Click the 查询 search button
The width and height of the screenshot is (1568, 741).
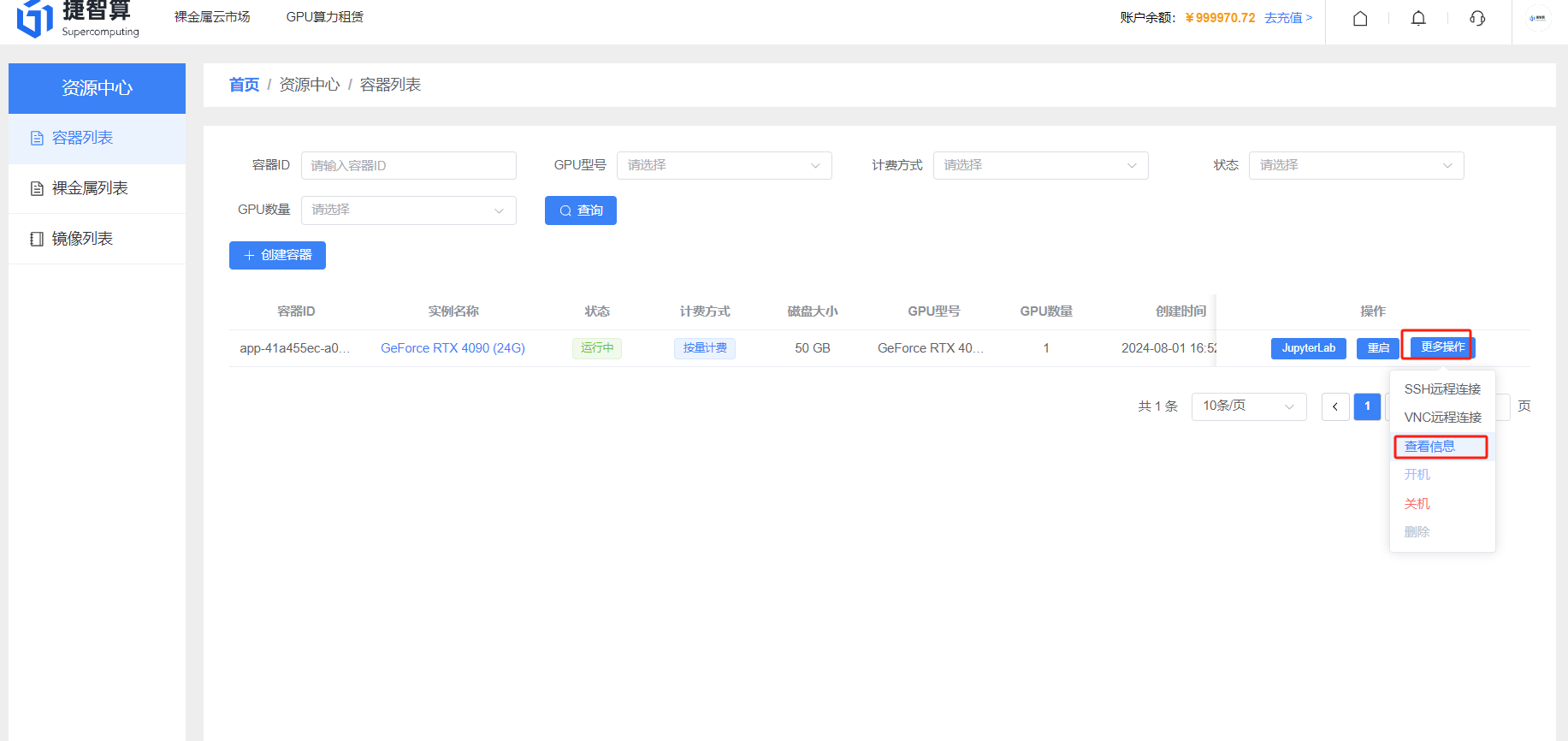click(x=581, y=210)
